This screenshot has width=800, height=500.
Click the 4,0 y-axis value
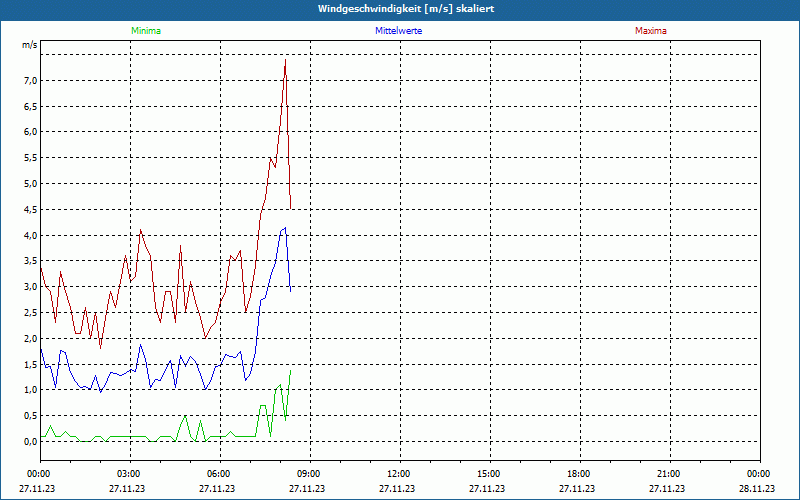[30, 235]
